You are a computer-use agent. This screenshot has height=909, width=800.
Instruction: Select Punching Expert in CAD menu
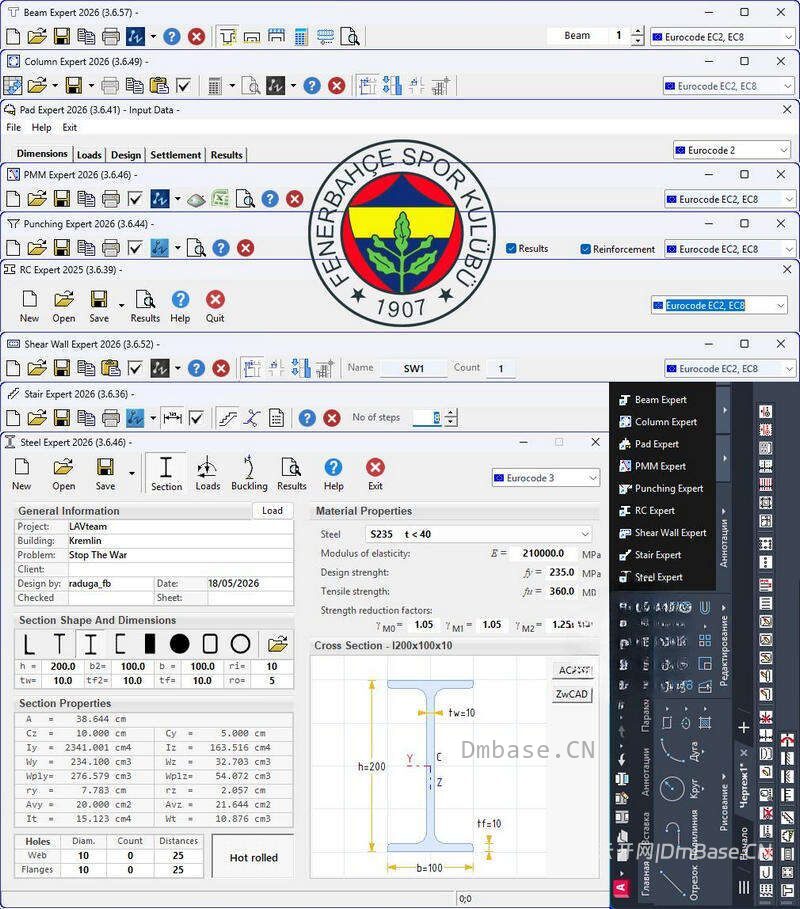click(x=668, y=488)
